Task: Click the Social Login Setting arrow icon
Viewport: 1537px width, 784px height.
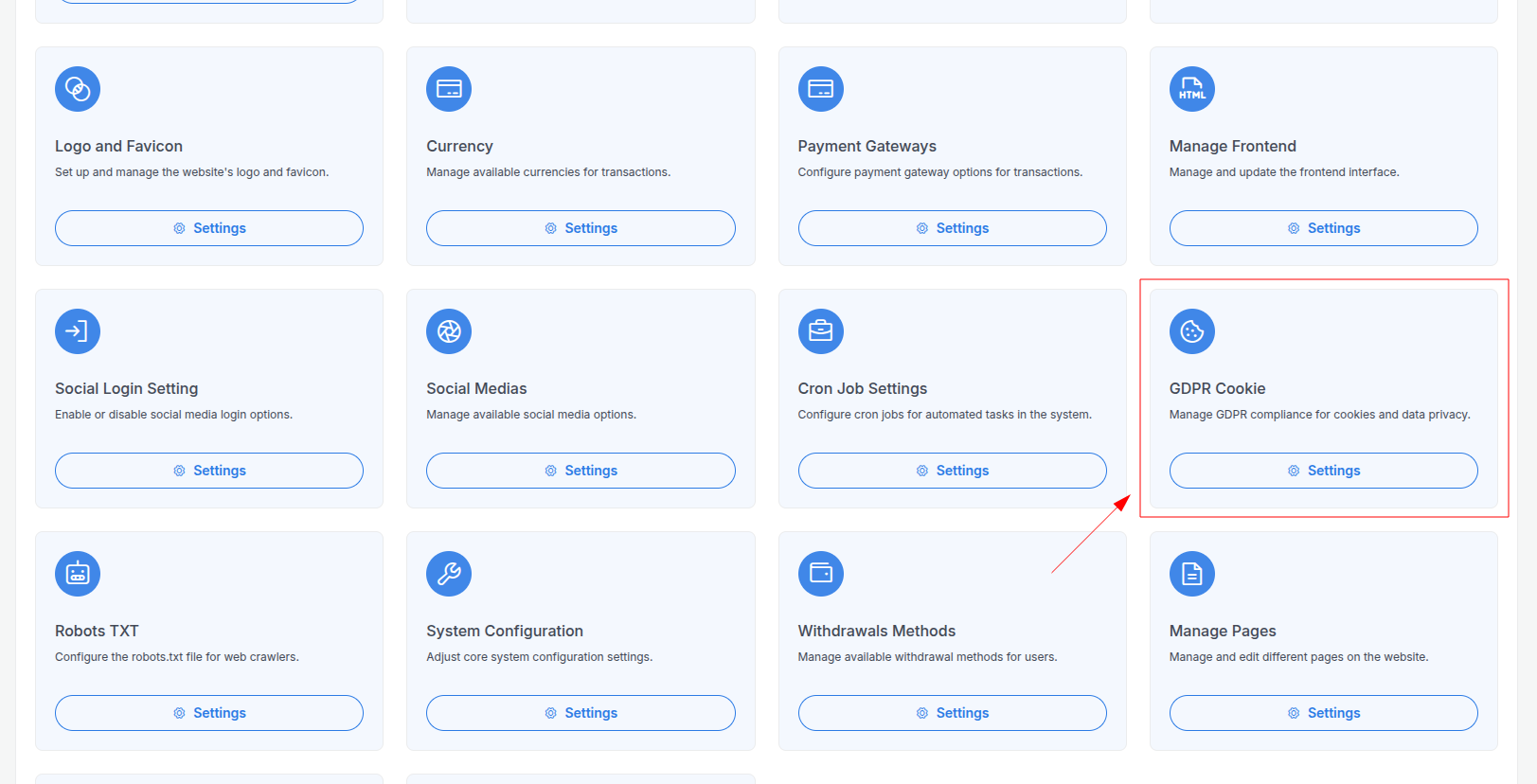Action: 78,331
